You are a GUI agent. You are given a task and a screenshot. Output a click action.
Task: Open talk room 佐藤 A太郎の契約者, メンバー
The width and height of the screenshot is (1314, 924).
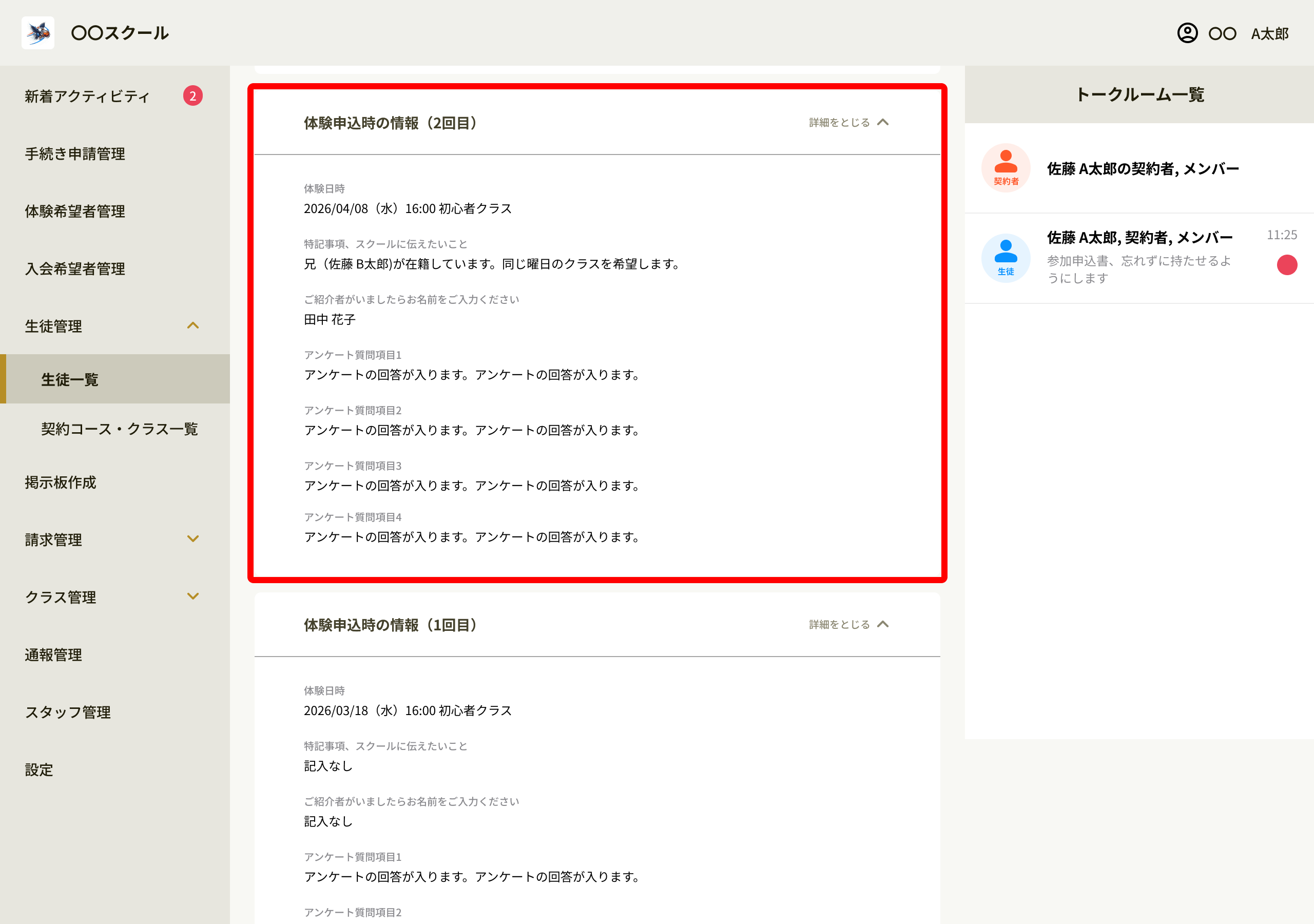click(x=1139, y=168)
